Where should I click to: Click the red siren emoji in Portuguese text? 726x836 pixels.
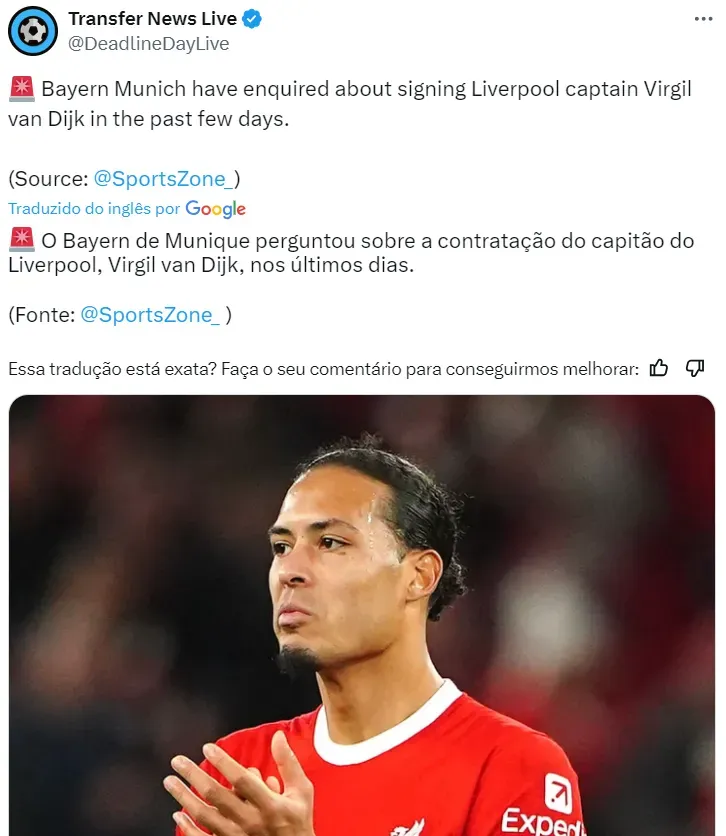click(x=22, y=240)
